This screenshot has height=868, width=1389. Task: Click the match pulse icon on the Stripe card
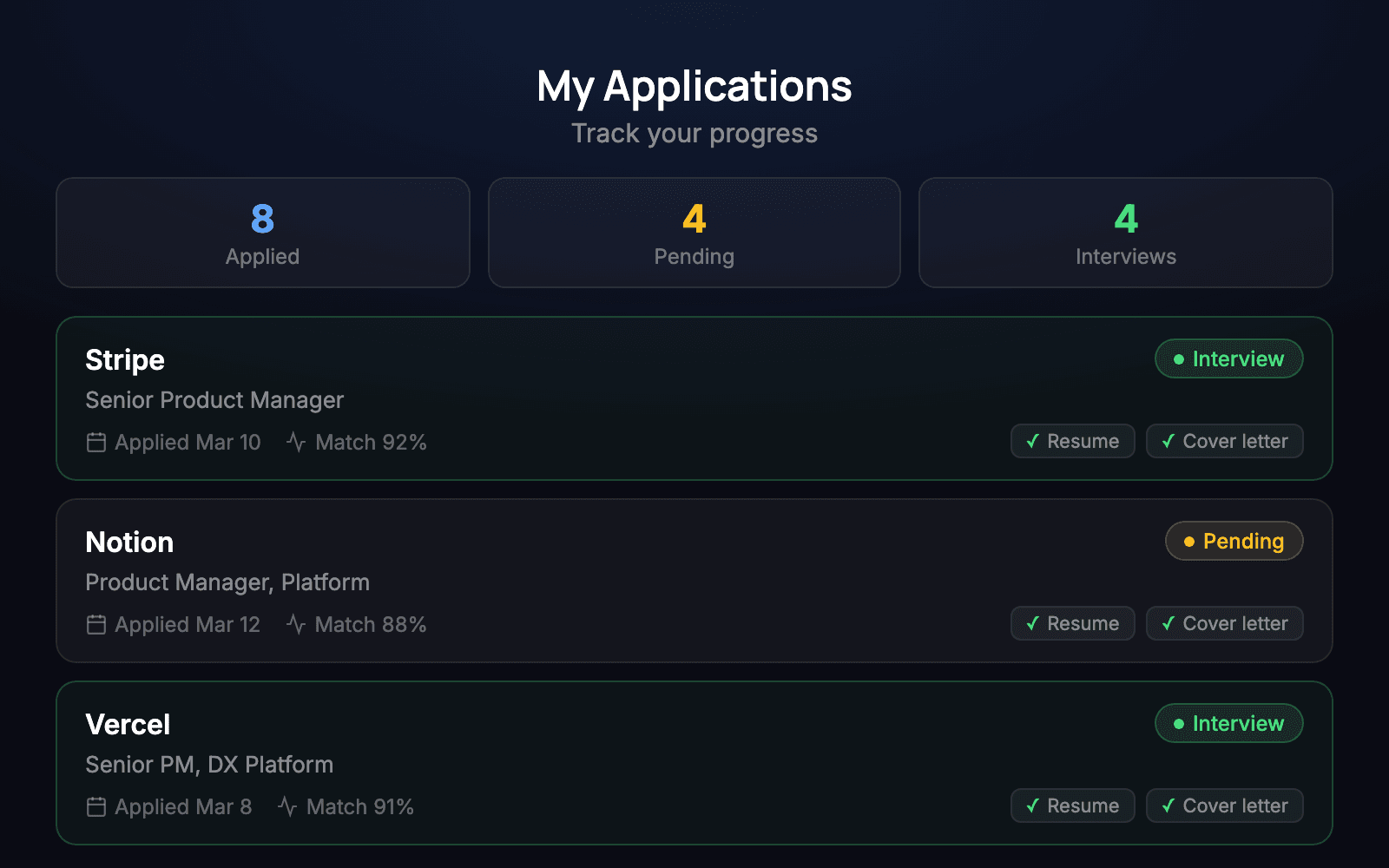pos(295,442)
